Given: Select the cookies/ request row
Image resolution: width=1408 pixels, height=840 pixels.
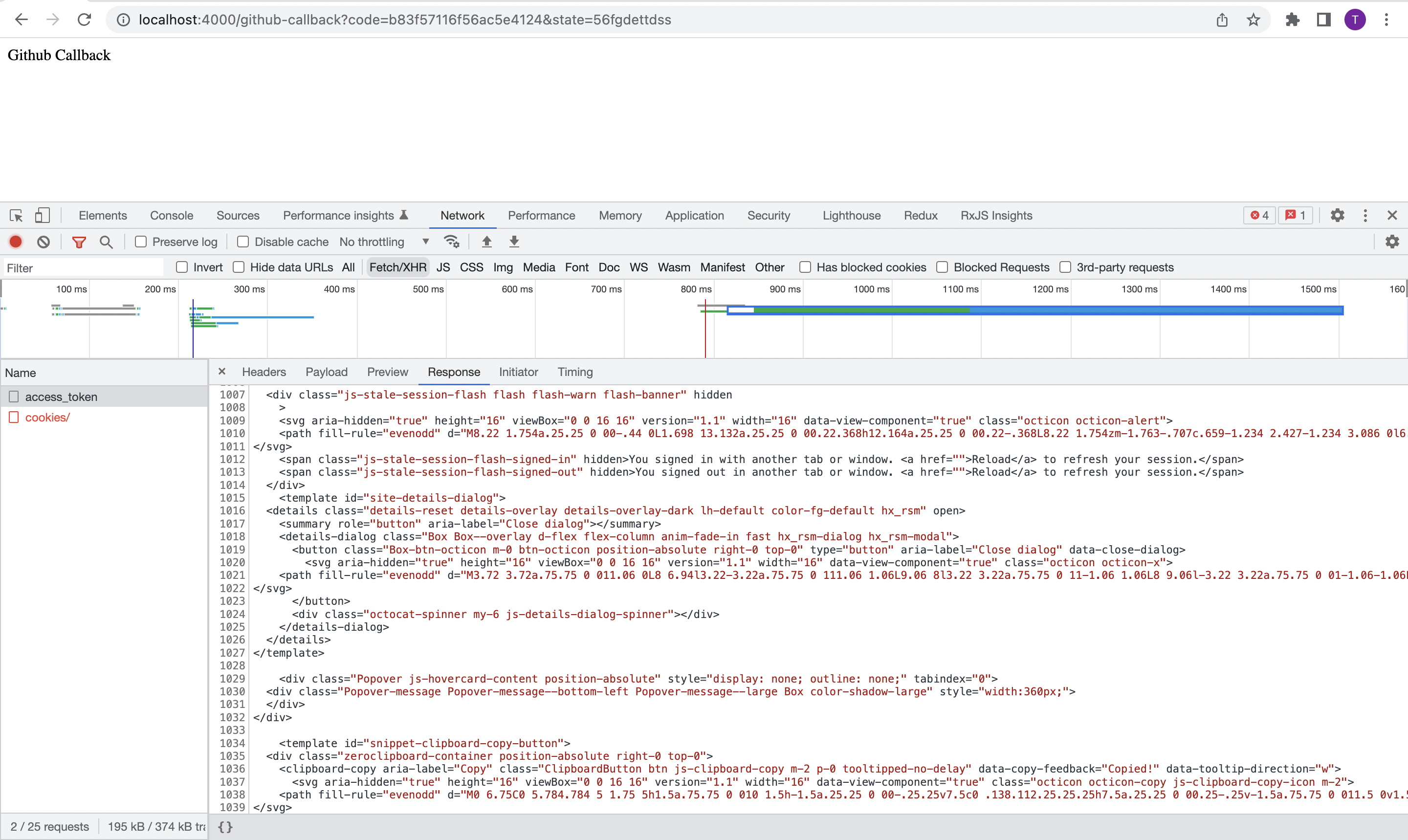Looking at the screenshot, I should 47,417.
